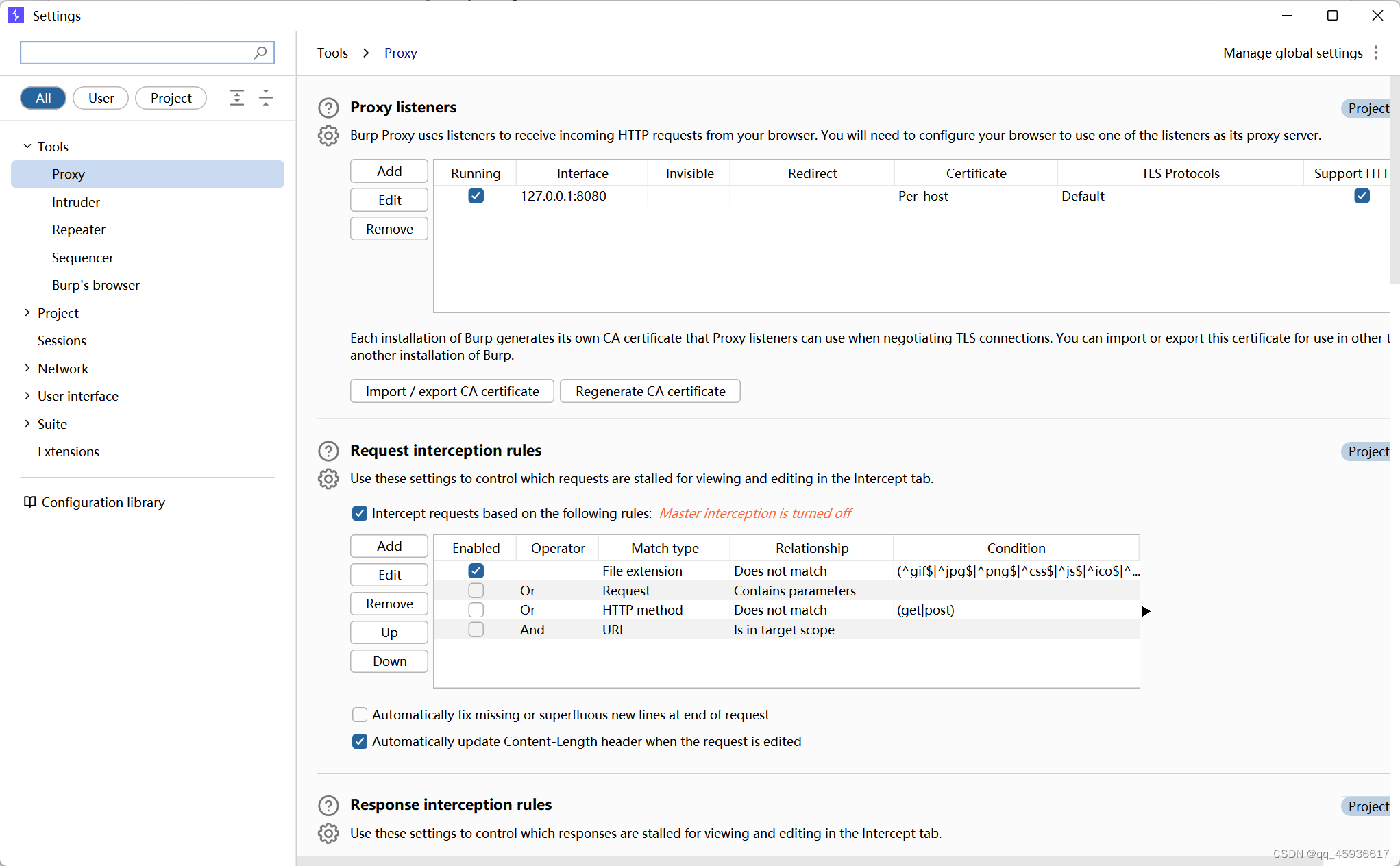Select the Project settings filter

click(171, 98)
